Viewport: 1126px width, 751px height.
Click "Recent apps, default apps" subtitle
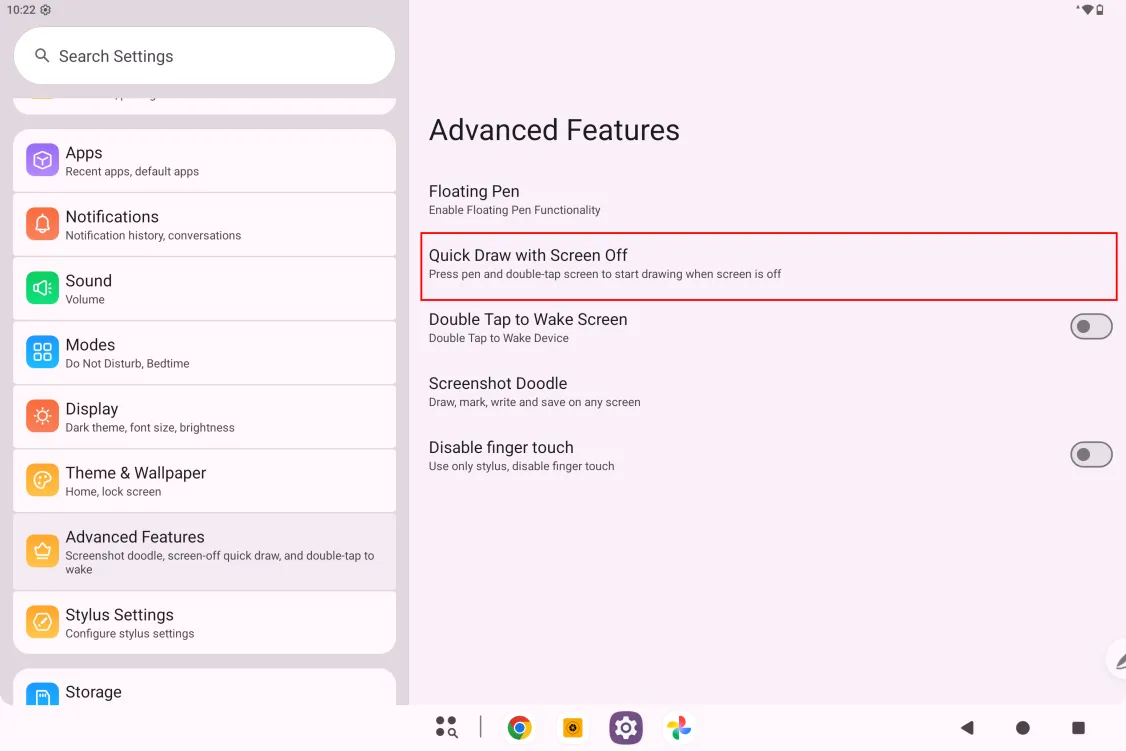pos(132,172)
